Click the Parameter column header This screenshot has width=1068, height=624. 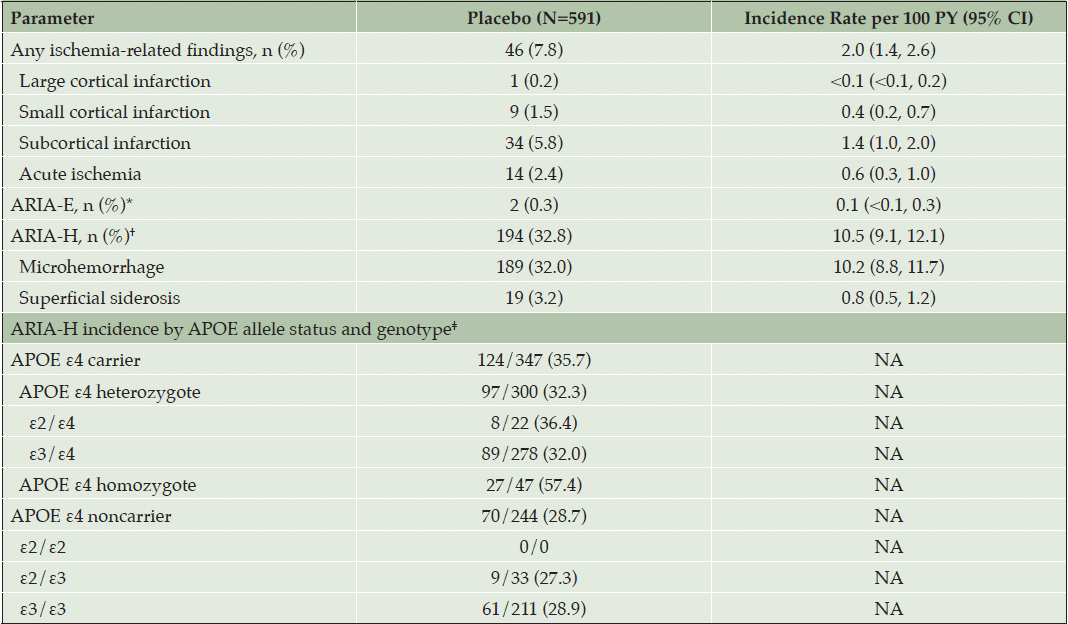[x=52, y=18]
